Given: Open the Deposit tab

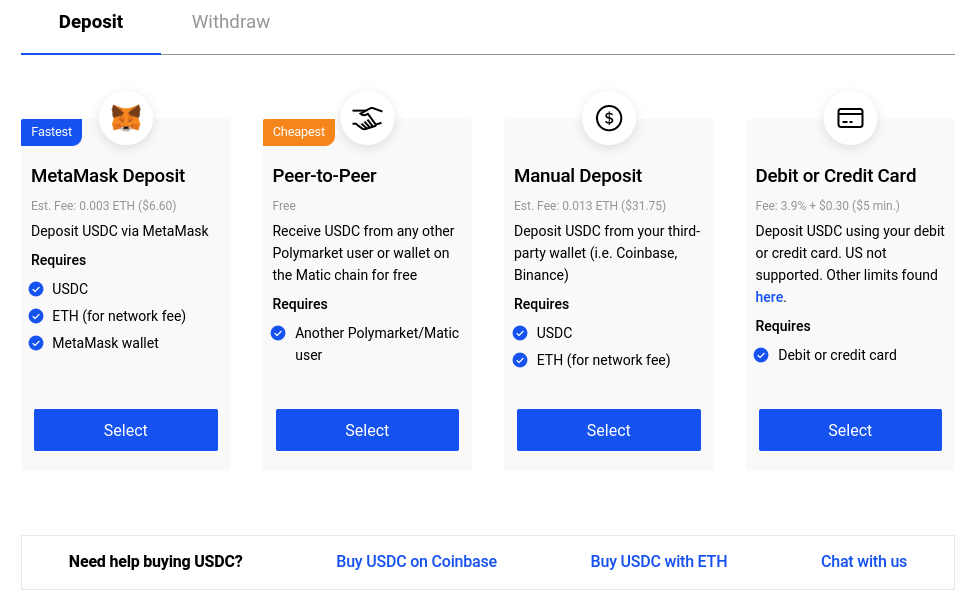Looking at the screenshot, I should click(x=91, y=22).
